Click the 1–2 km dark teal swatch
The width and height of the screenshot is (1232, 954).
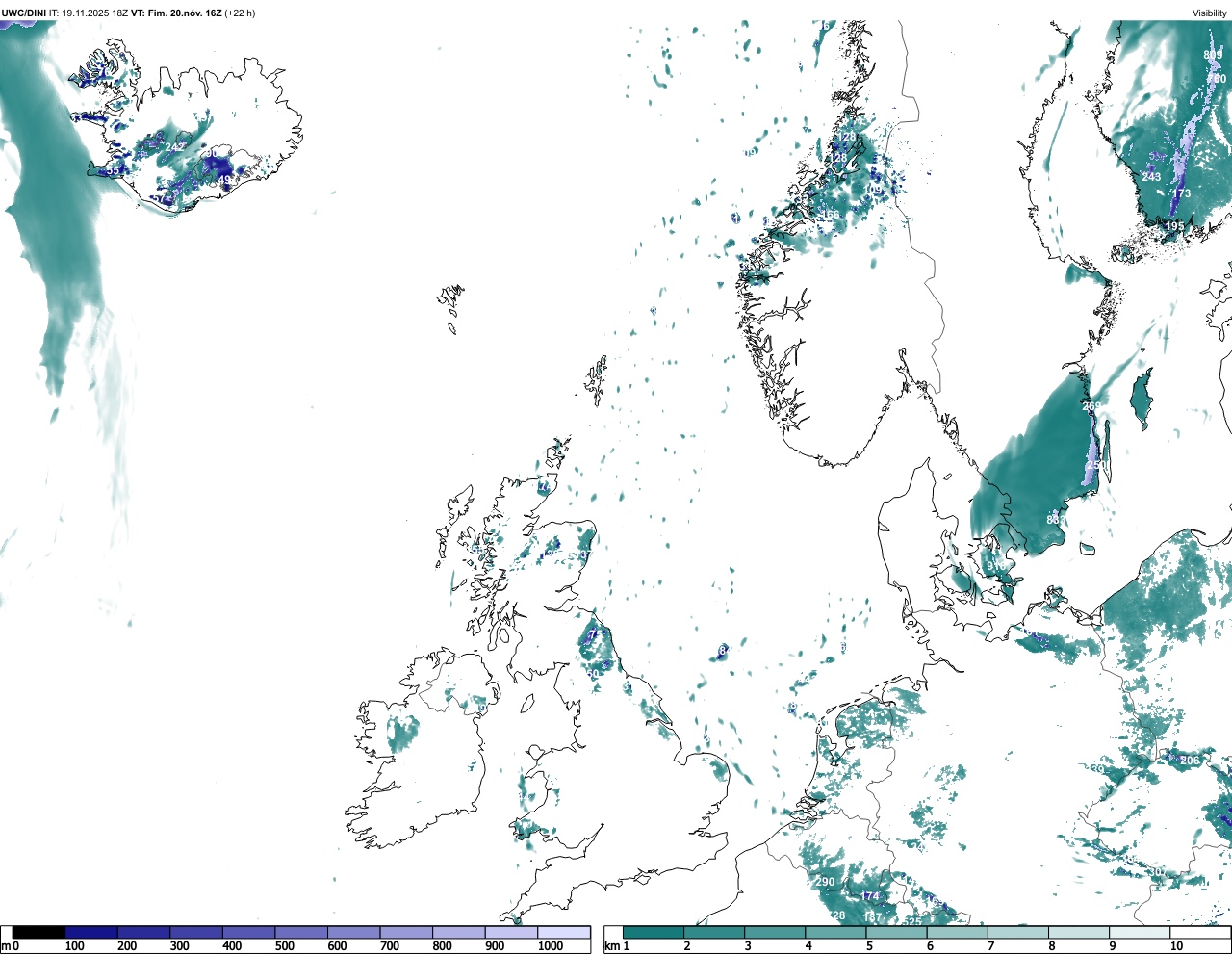(x=654, y=932)
